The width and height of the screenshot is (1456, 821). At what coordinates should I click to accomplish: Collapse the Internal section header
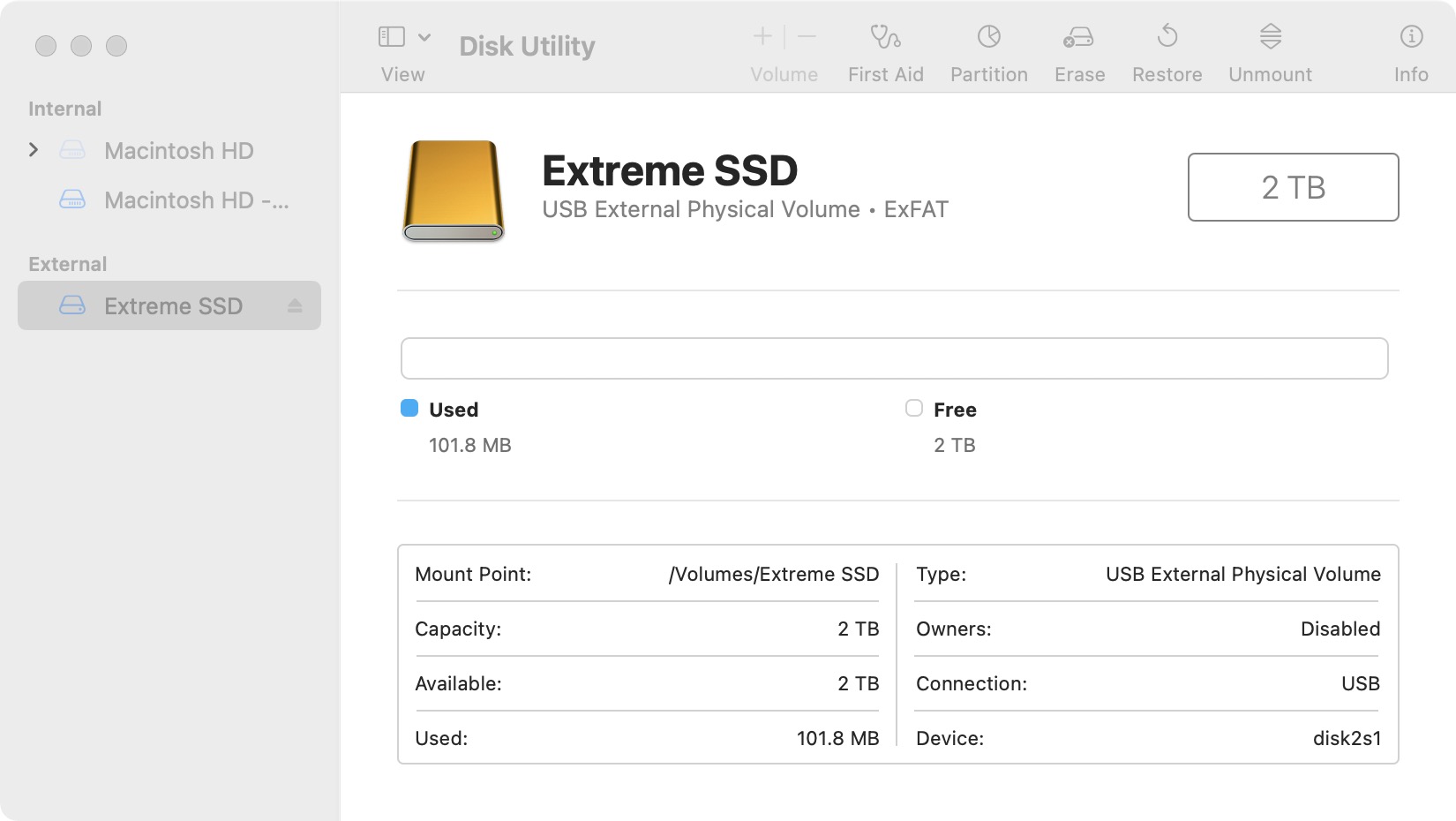64,108
